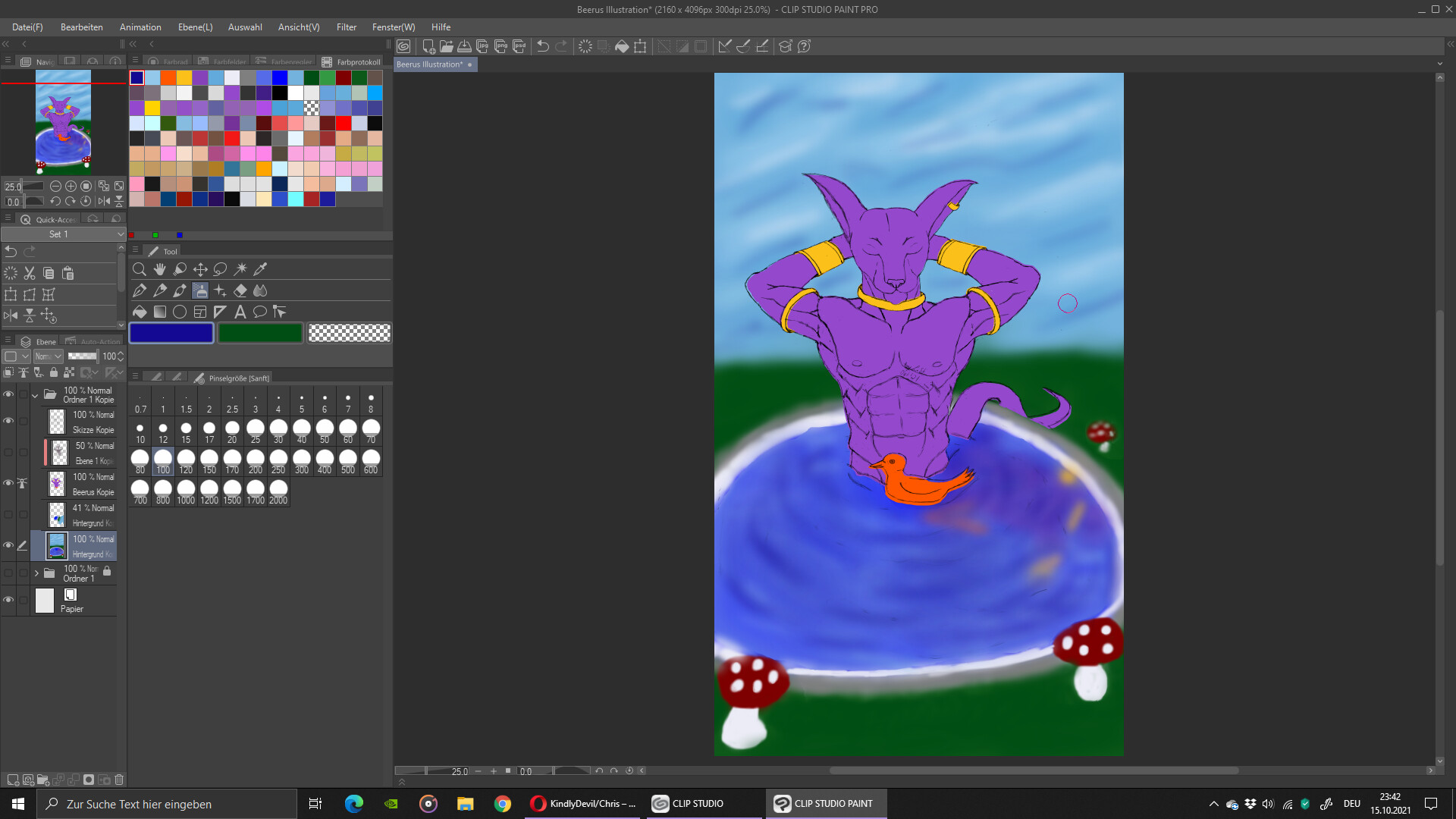Select the green sub color swatch
Screen dimensions: 1456x819
(x=260, y=333)
